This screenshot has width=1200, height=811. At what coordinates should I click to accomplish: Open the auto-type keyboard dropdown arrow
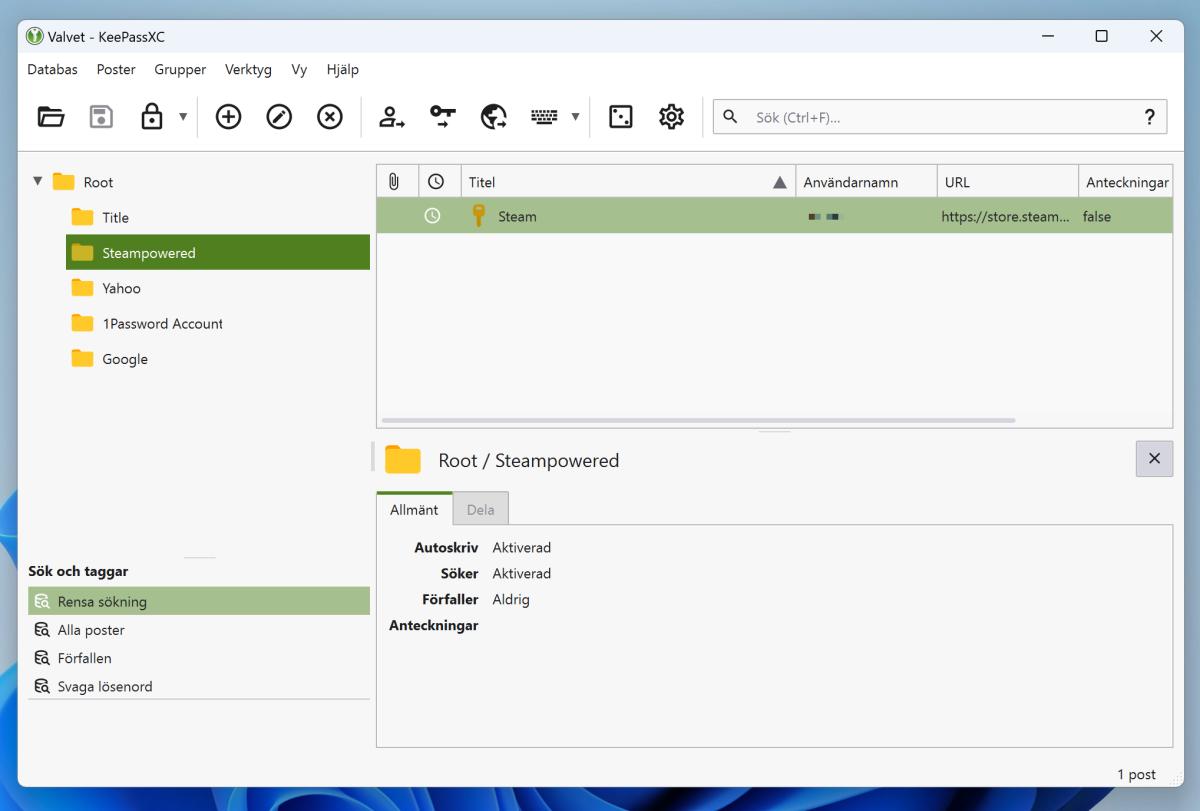[575, 117]
